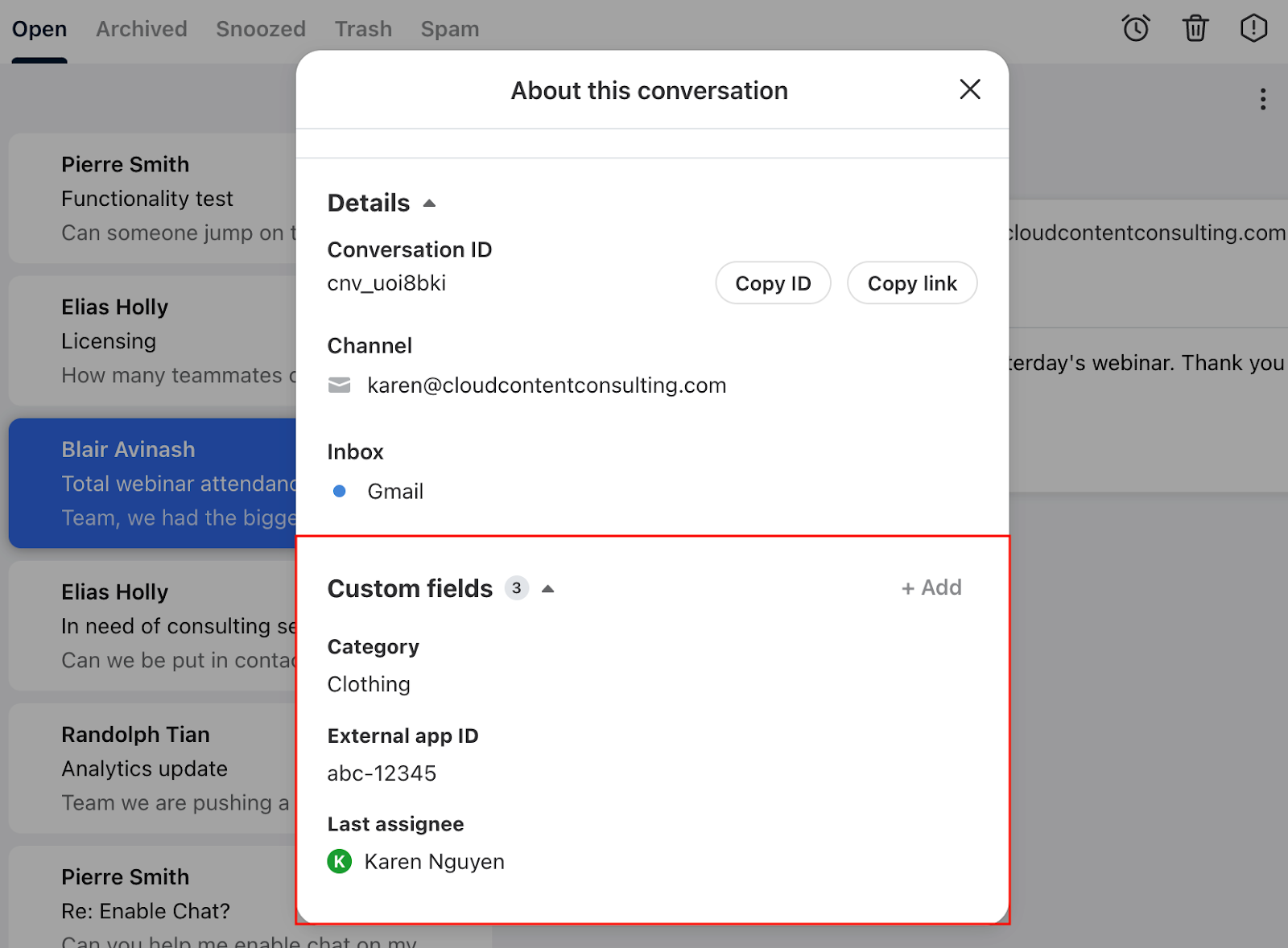
Task: Click the trash can icon
Action: click(x=1195, y=29)
